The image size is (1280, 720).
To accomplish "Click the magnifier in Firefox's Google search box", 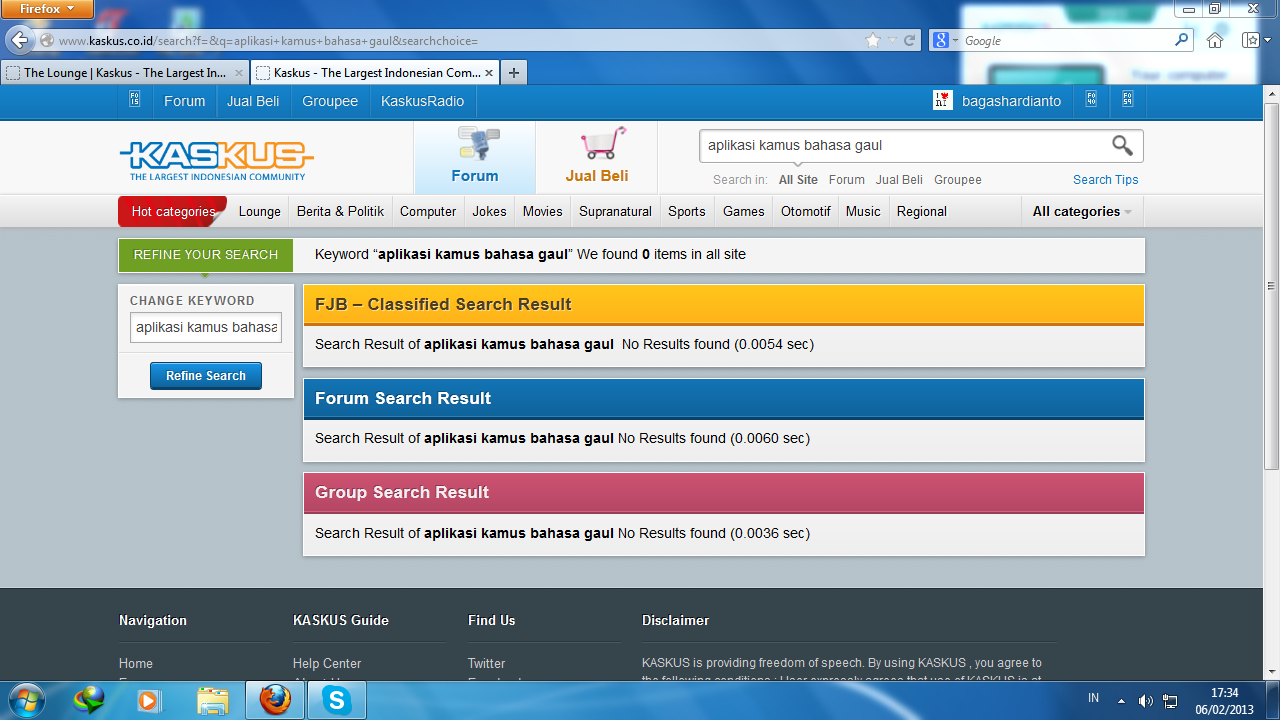I will point(1182,41).
